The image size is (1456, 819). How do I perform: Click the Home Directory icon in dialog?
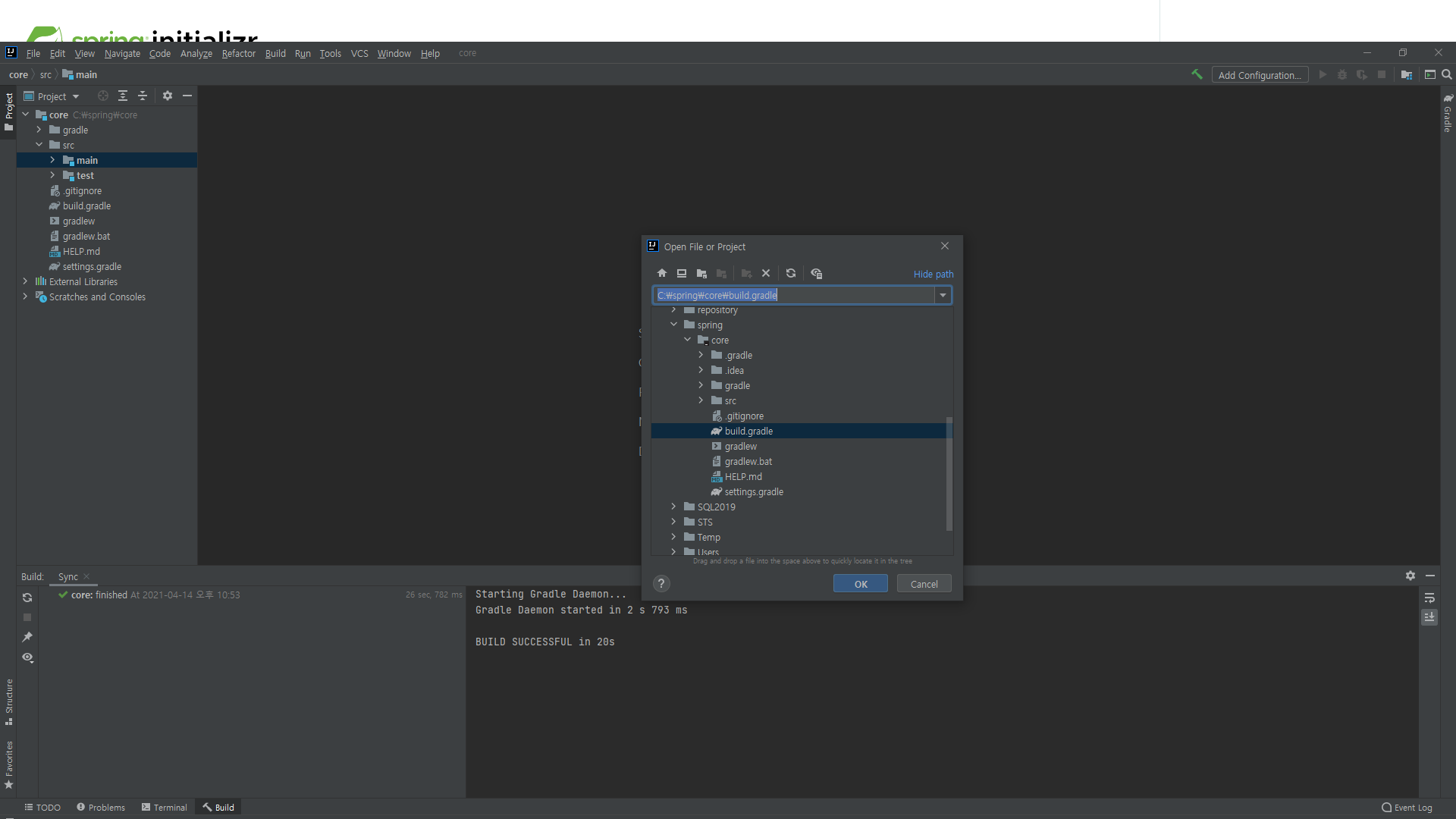662,274
